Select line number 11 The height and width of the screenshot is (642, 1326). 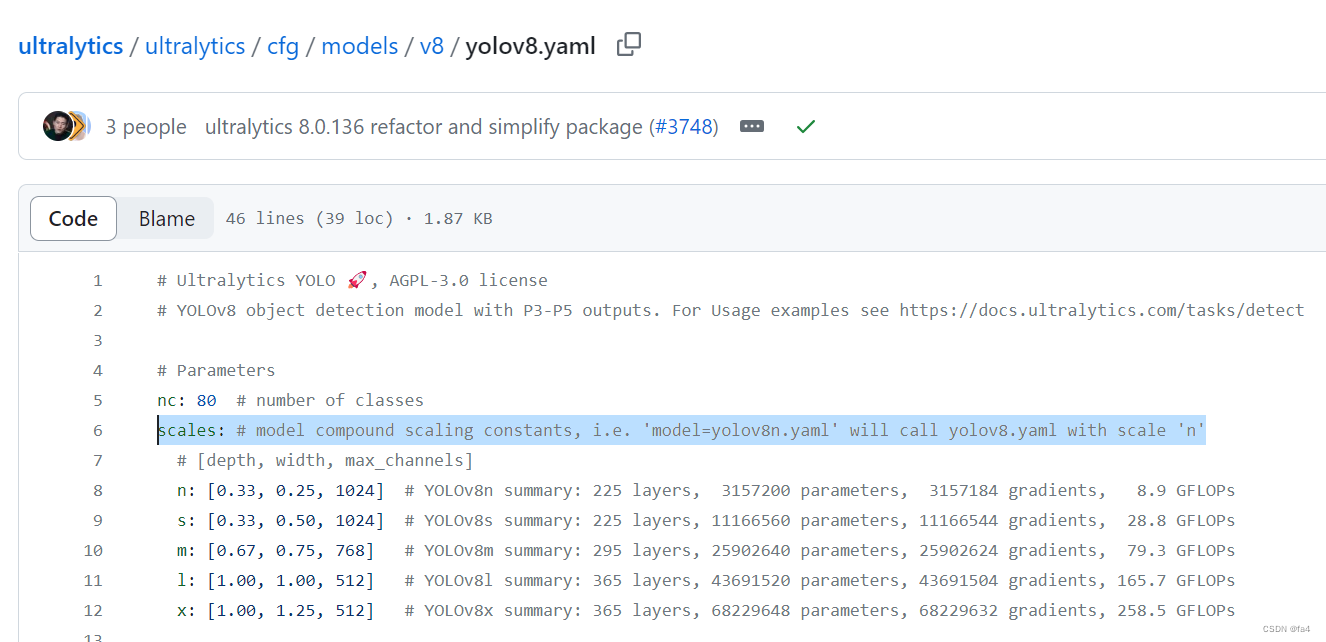93,580
